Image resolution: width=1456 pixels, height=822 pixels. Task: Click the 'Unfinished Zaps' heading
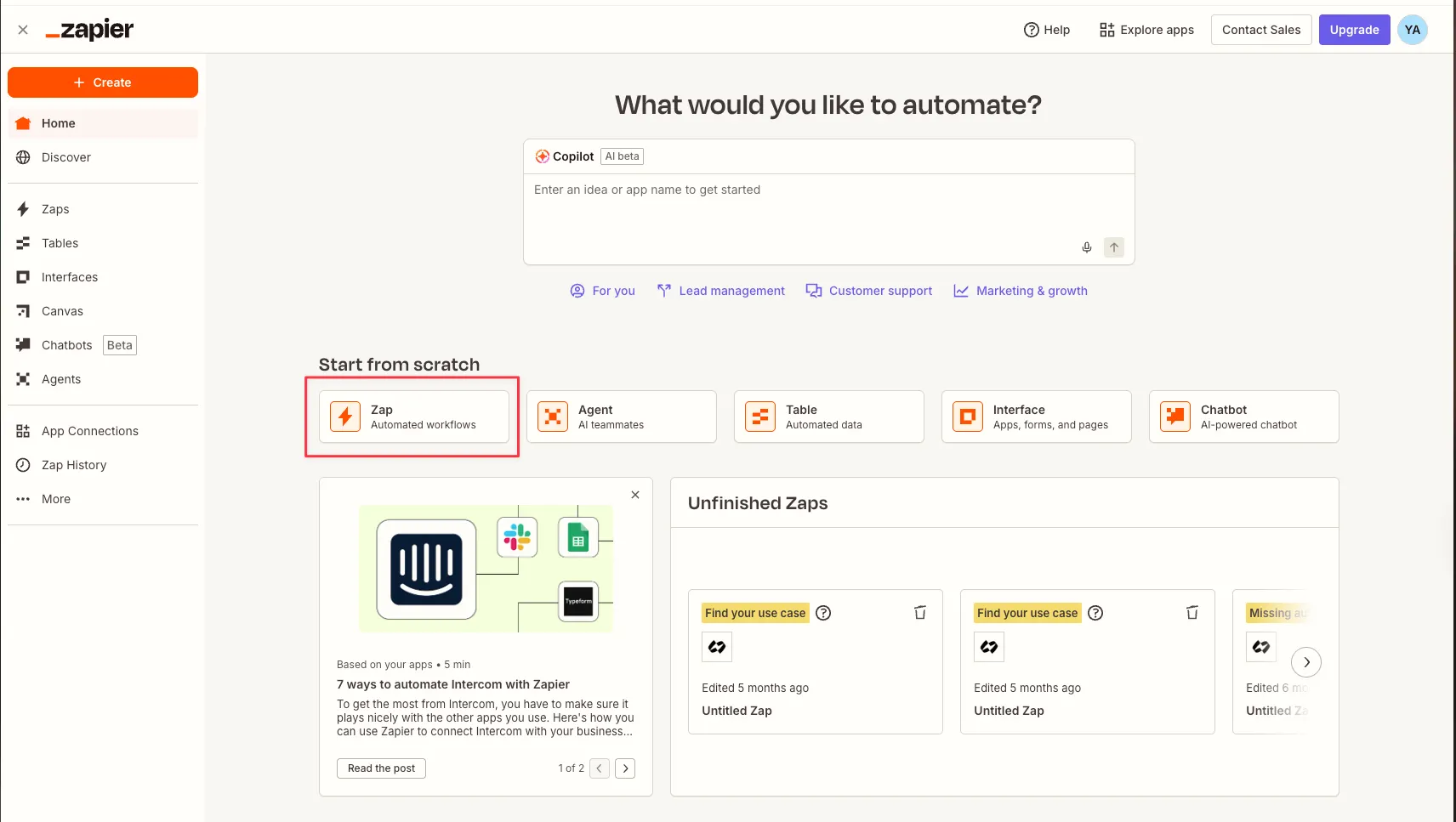(x=758, y=503)
